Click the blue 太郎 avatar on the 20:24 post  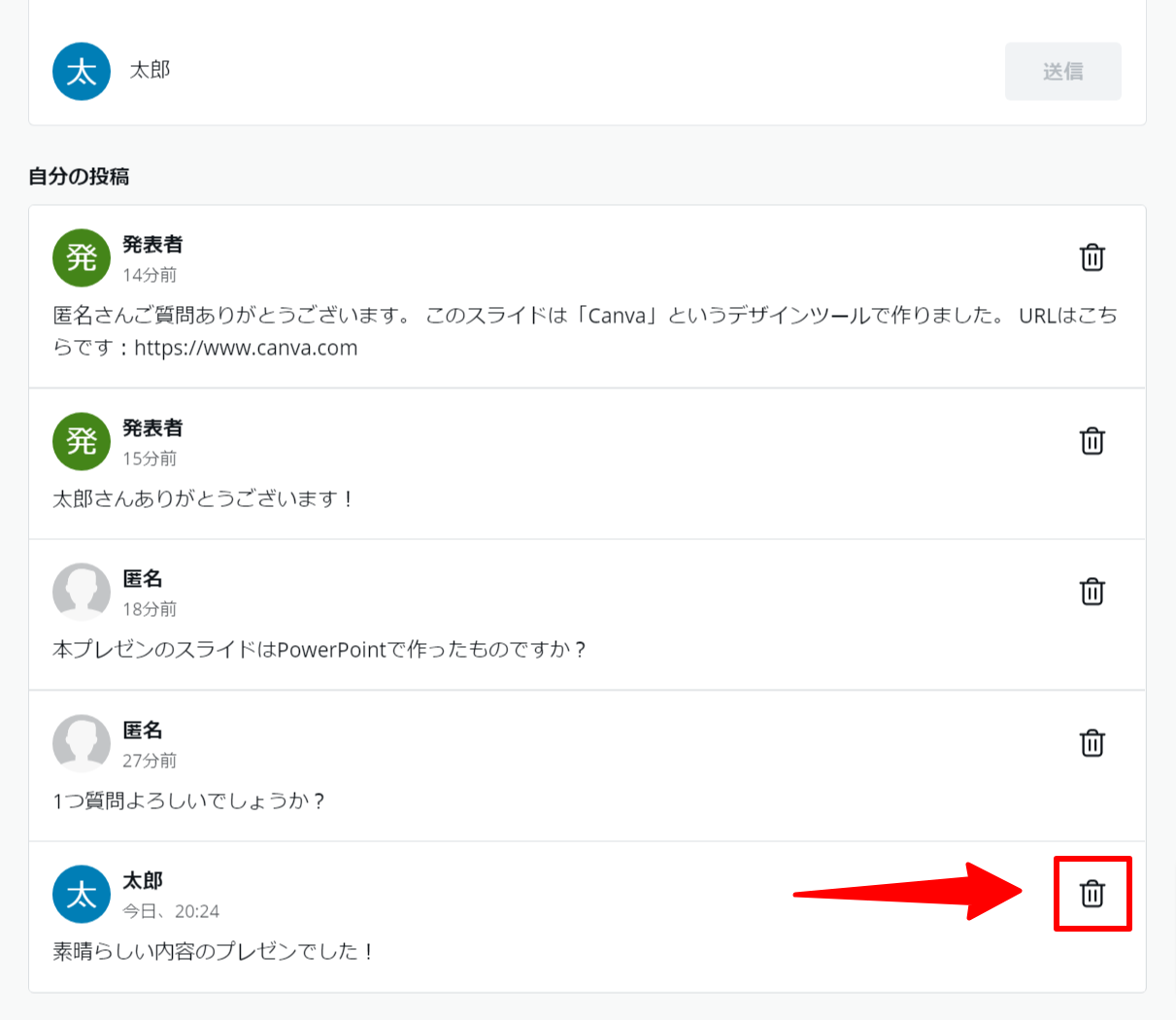tap(82, 894)
